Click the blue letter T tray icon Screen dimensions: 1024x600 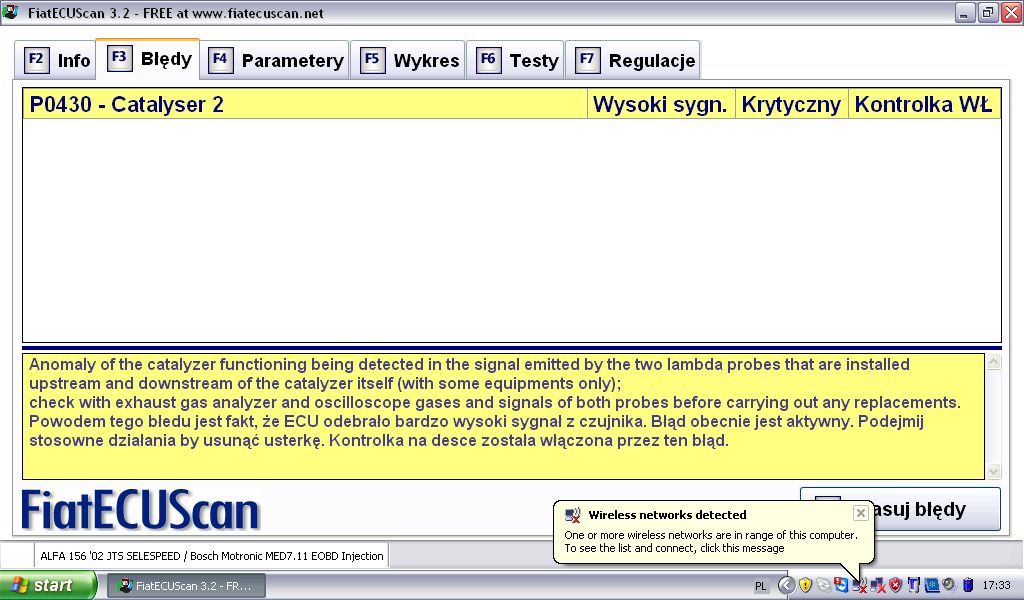tap(913, 586)
